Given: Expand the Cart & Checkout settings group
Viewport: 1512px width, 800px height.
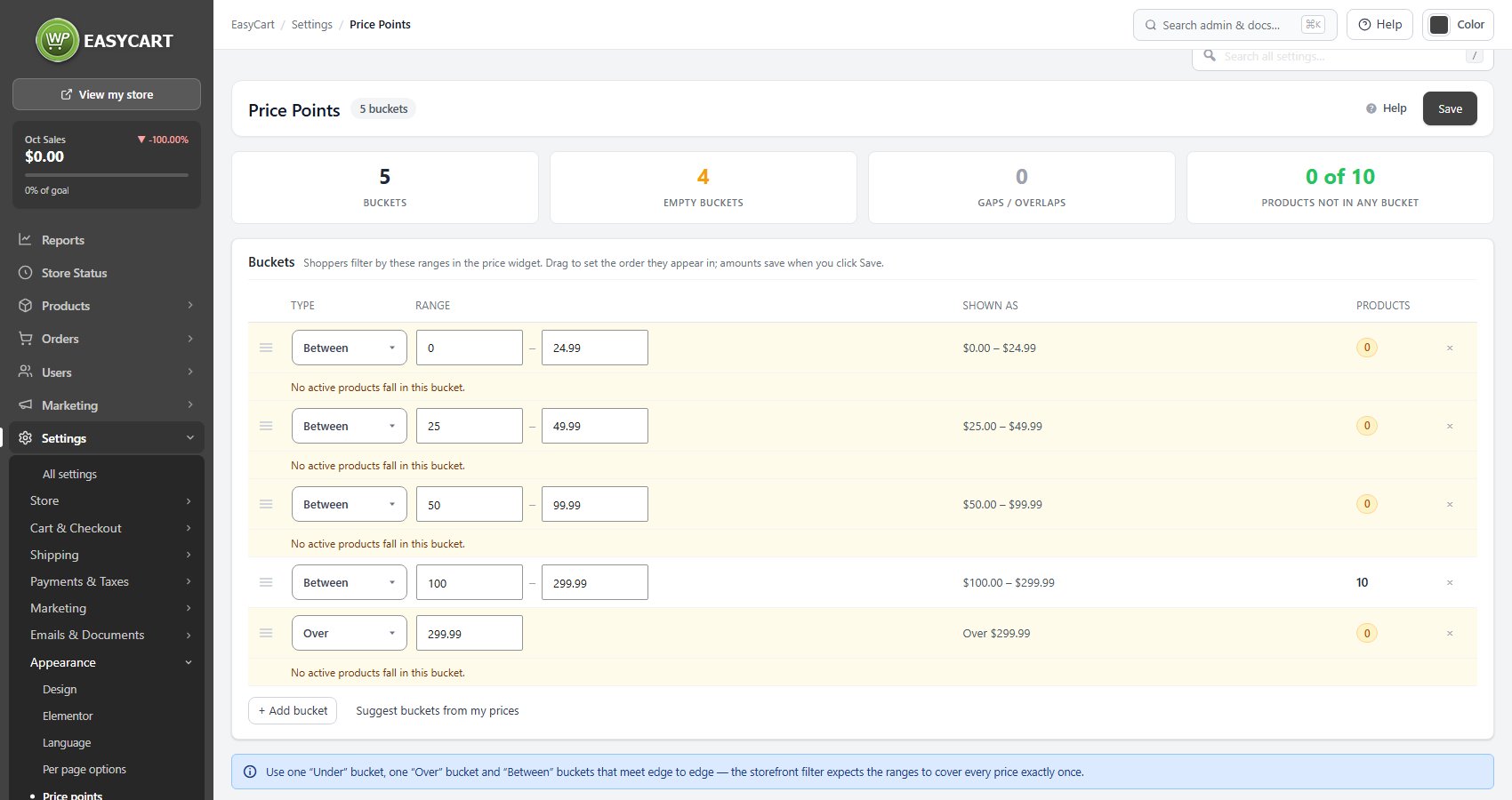Looking at the screenshot, I should pos(111,528).
